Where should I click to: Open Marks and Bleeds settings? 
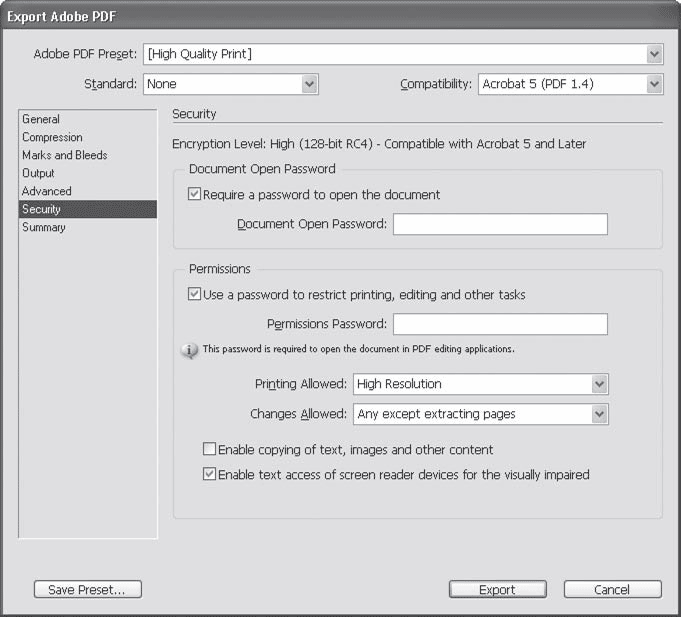pos(64,155)
